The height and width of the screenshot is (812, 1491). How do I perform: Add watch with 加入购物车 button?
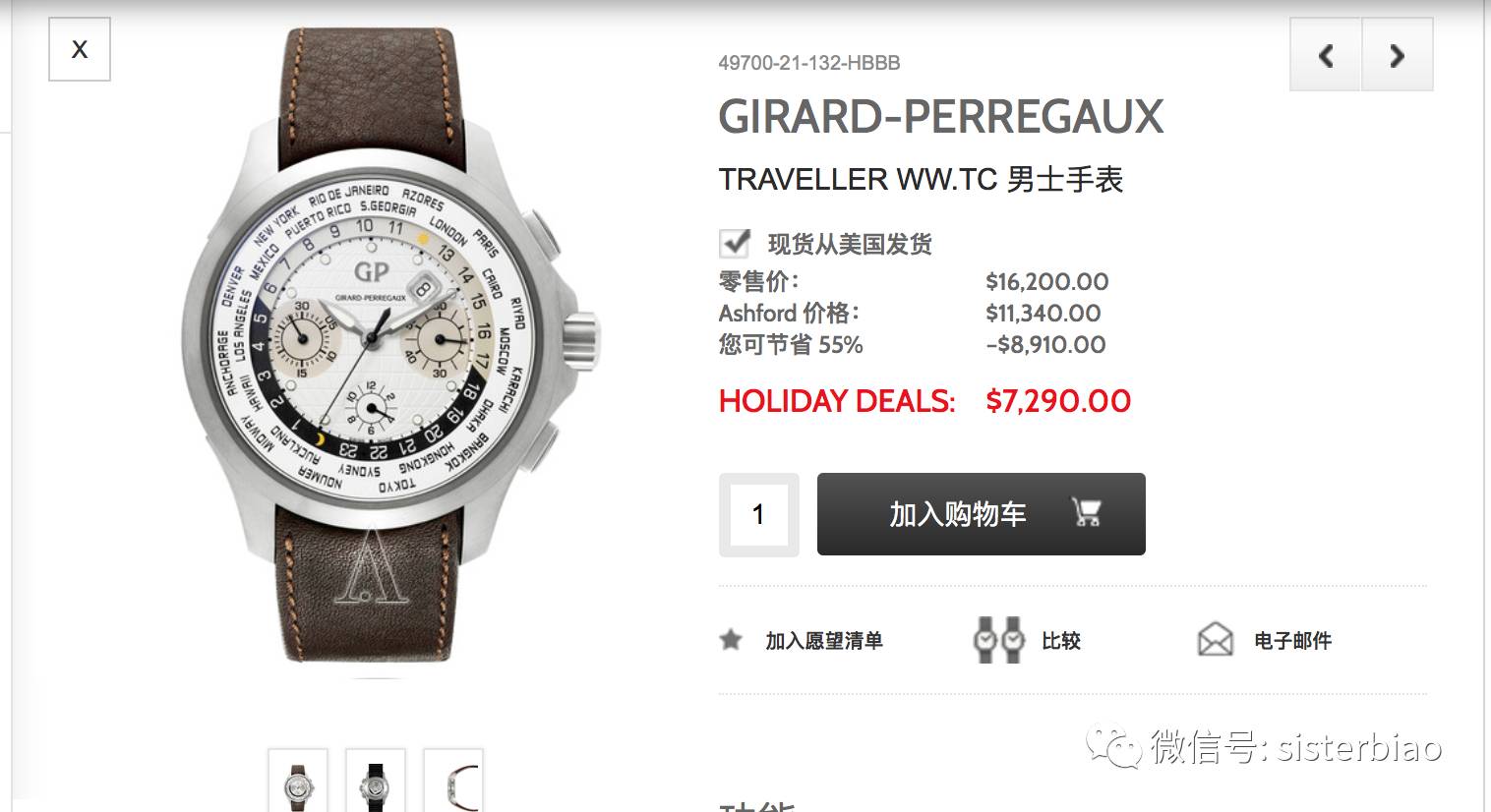(982, 514)
